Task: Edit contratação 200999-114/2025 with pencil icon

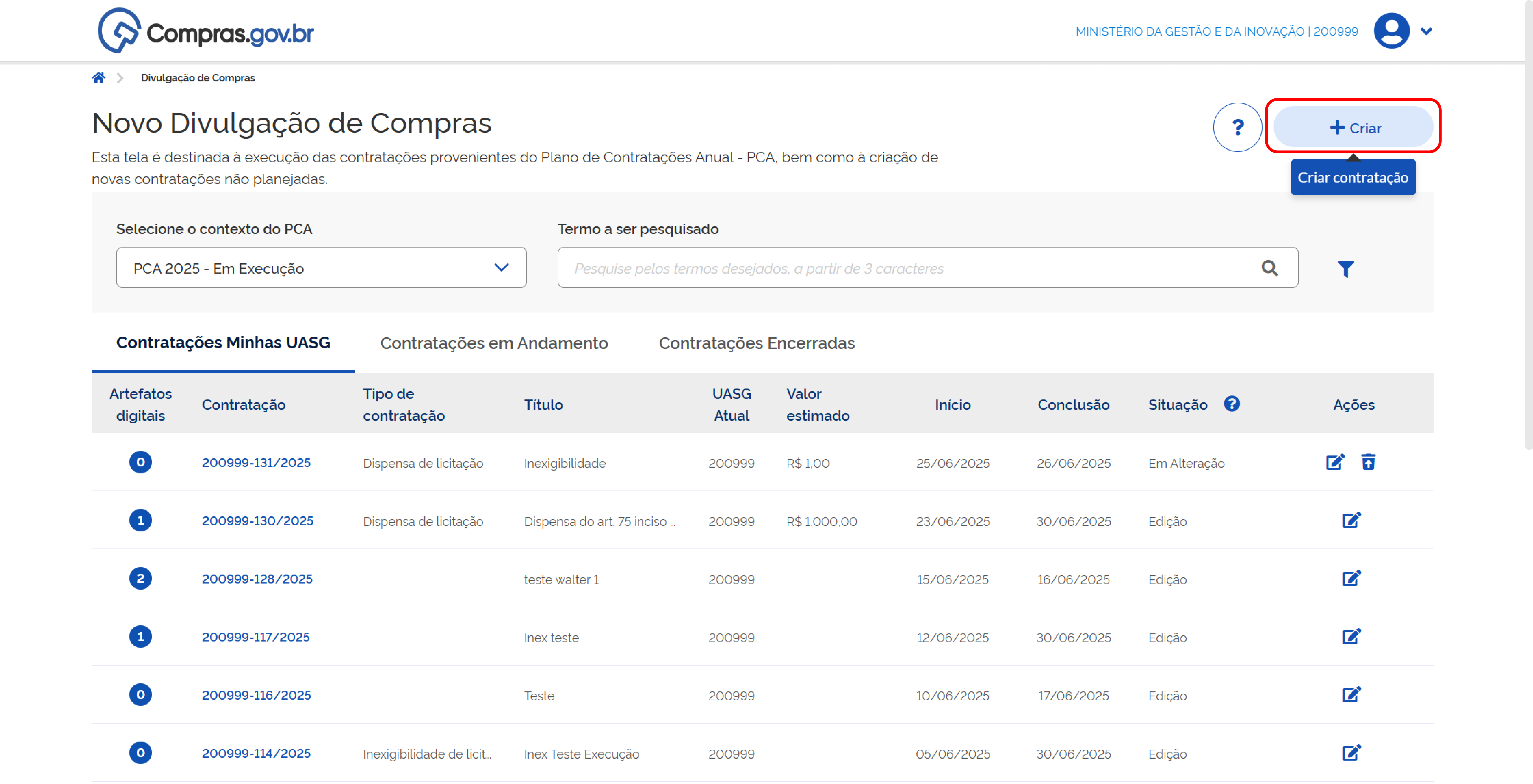Action: point(1351,753)
